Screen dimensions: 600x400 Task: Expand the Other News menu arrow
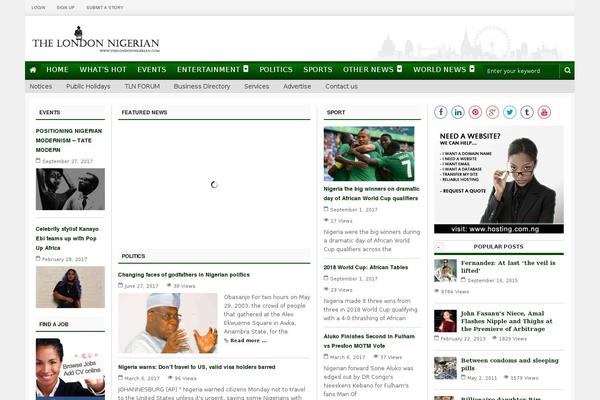[x=399, y=69]
